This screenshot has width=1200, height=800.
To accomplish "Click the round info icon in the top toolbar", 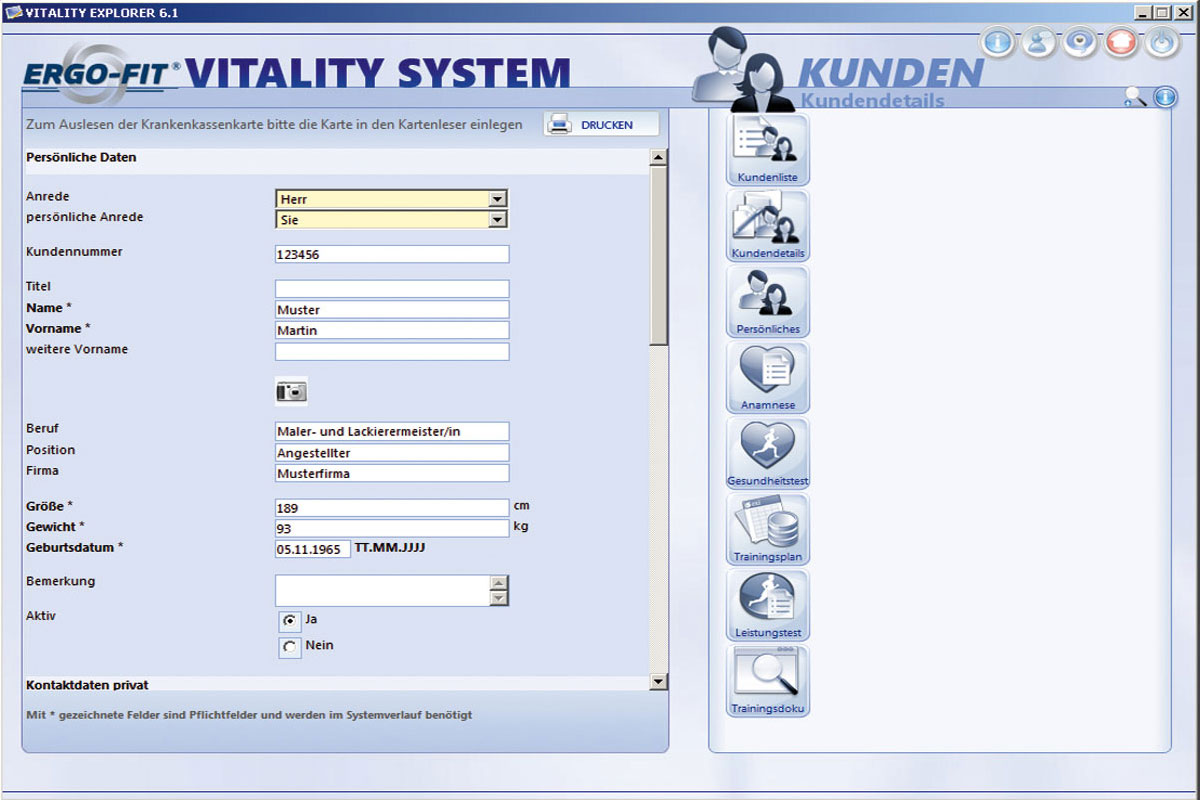I will tap(998, 43).
